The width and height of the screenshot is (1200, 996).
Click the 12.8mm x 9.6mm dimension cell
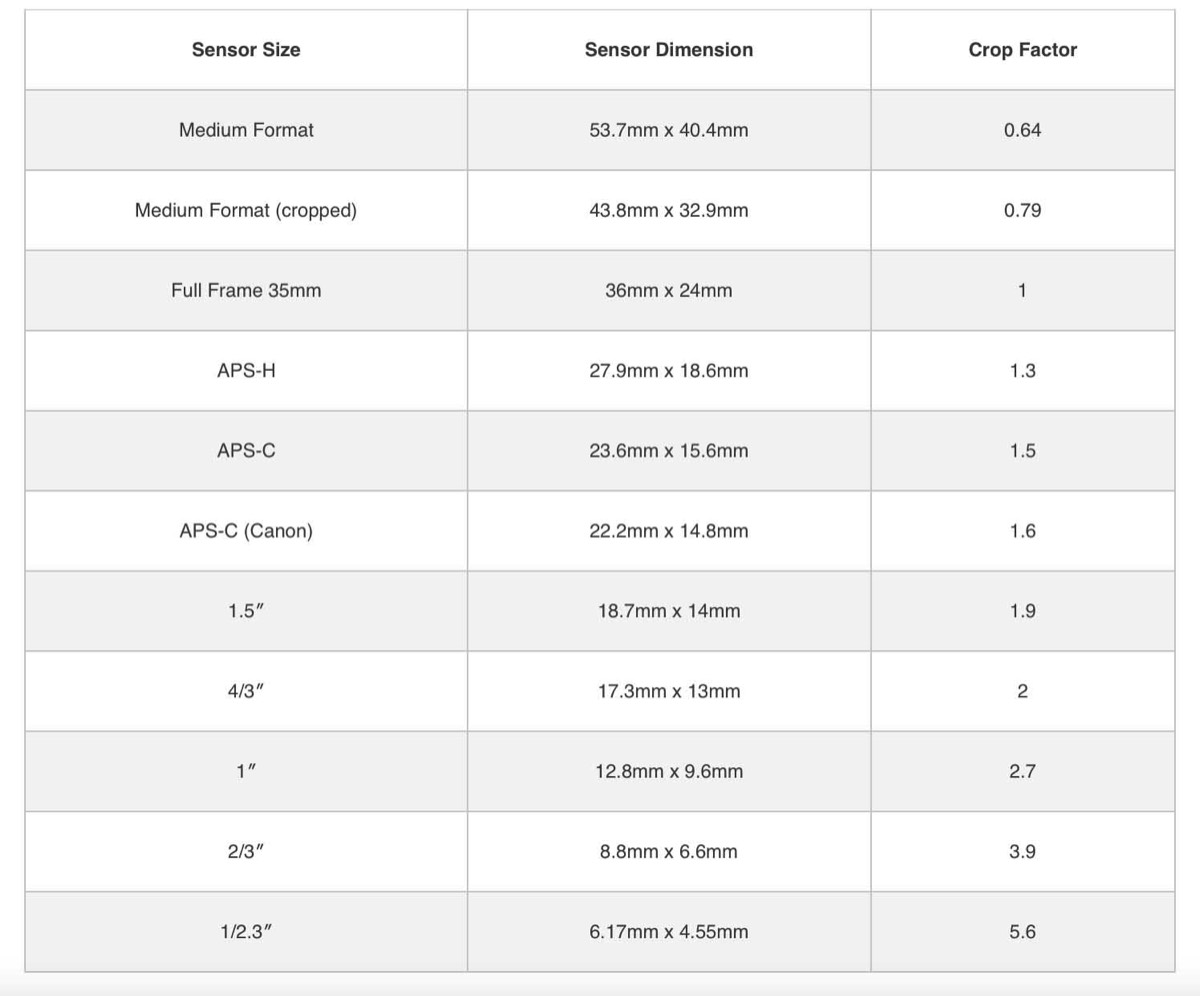[668, 772]
